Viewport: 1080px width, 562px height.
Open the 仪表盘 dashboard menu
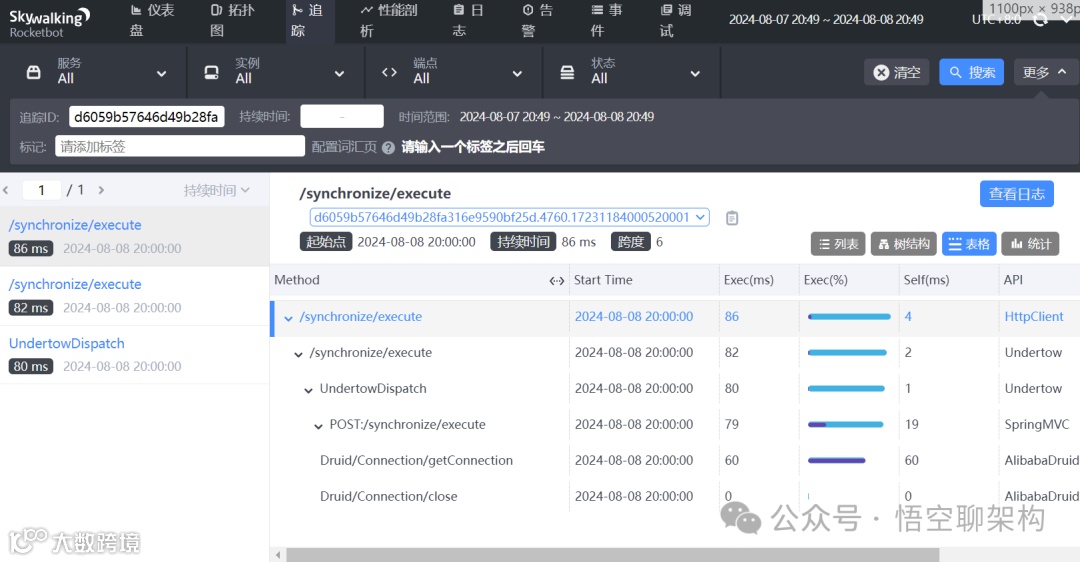[152, 20]
